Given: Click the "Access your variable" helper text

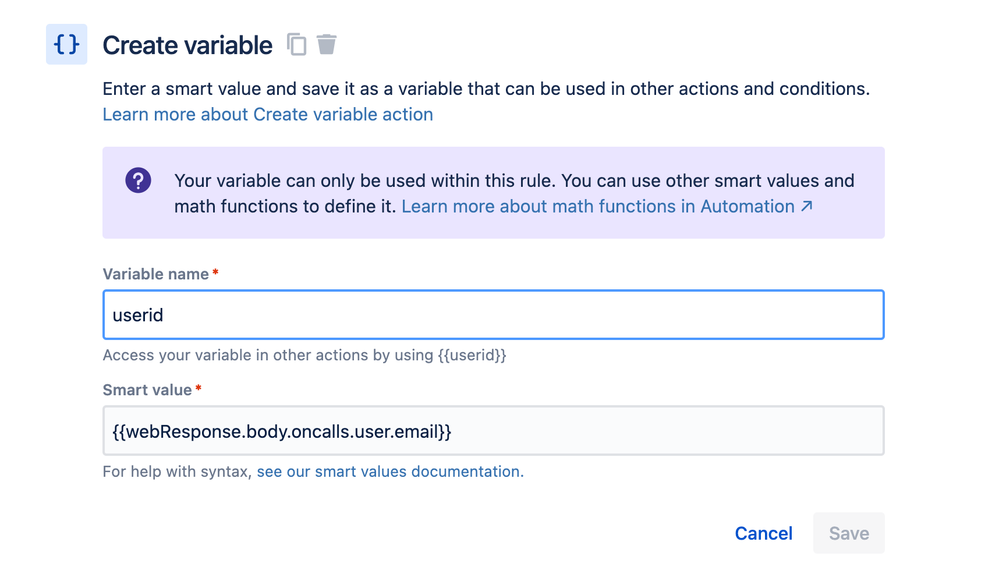Looking at the screenshot, I should click(304, 355).
